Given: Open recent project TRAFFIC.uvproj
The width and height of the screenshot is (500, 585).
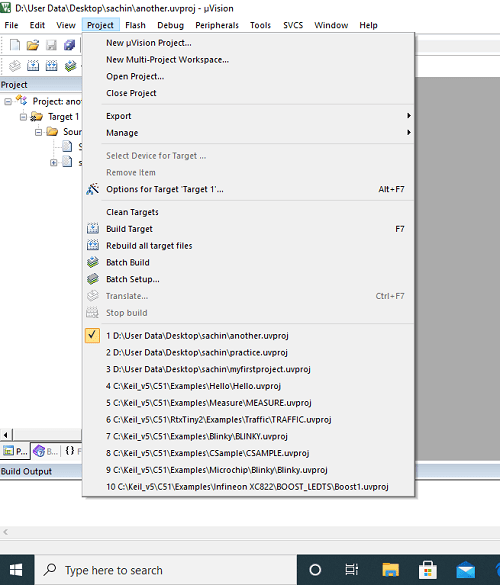Looking at the screenshot, I should point(248,419).
